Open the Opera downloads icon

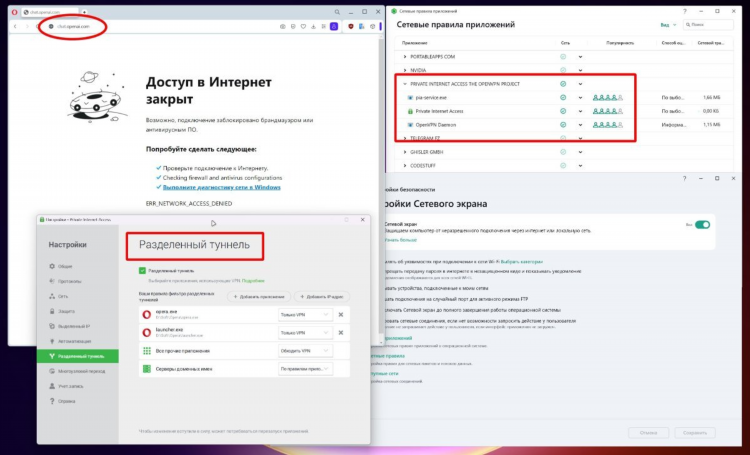point(313,27)
